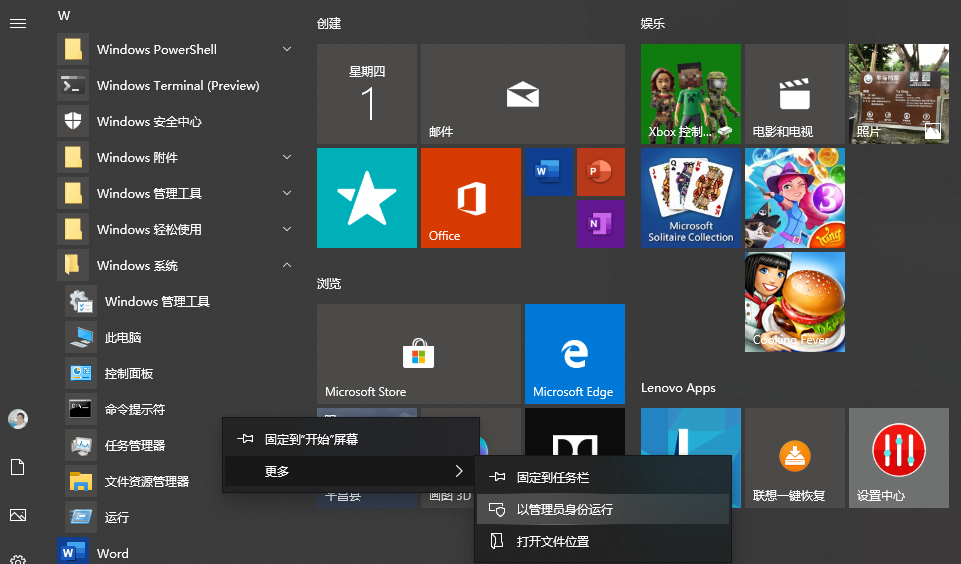
Task: Open 照片 photos tile
Action: 898,94
